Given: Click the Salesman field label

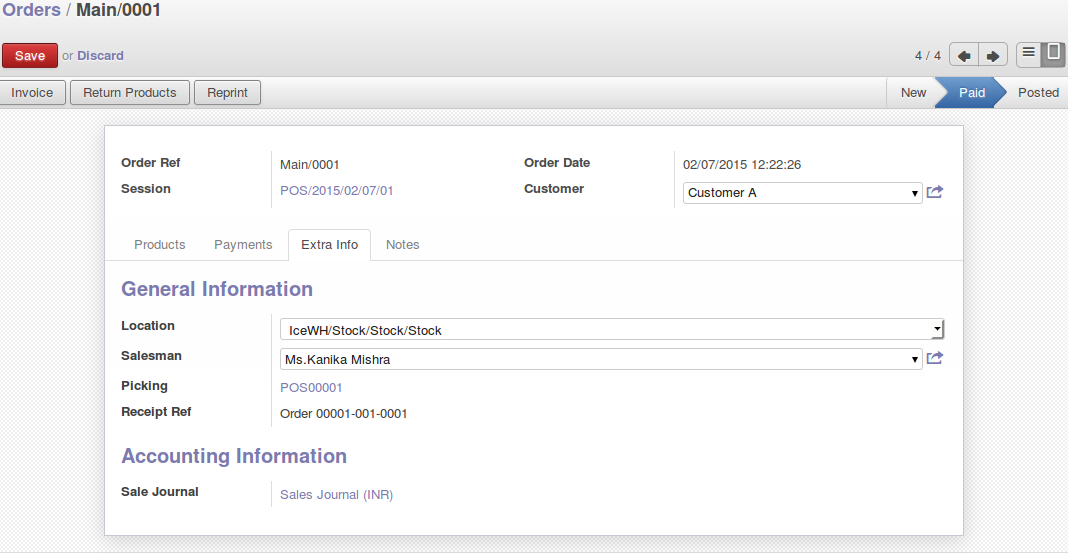Looking at the screenshot, I should coord(151,356).
